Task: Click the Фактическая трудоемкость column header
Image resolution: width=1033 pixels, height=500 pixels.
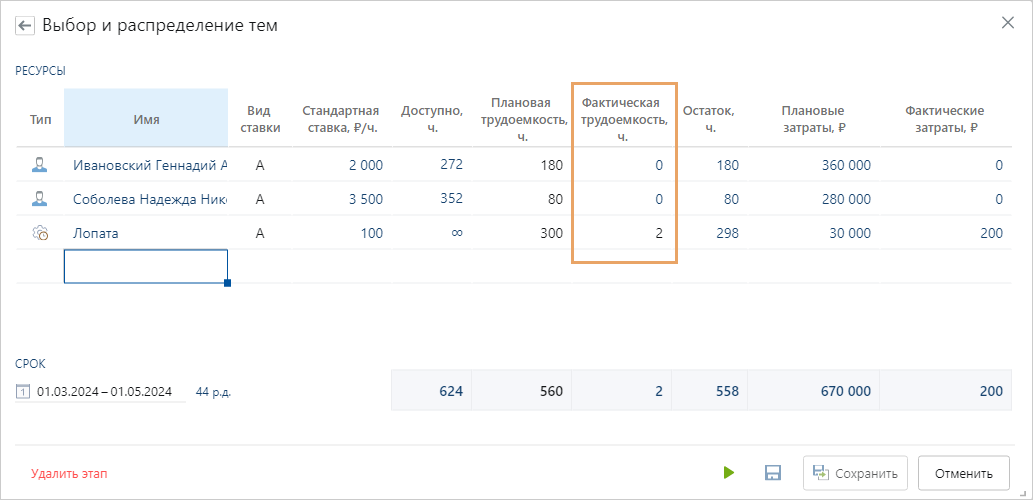Action: [x=624, y=119]
